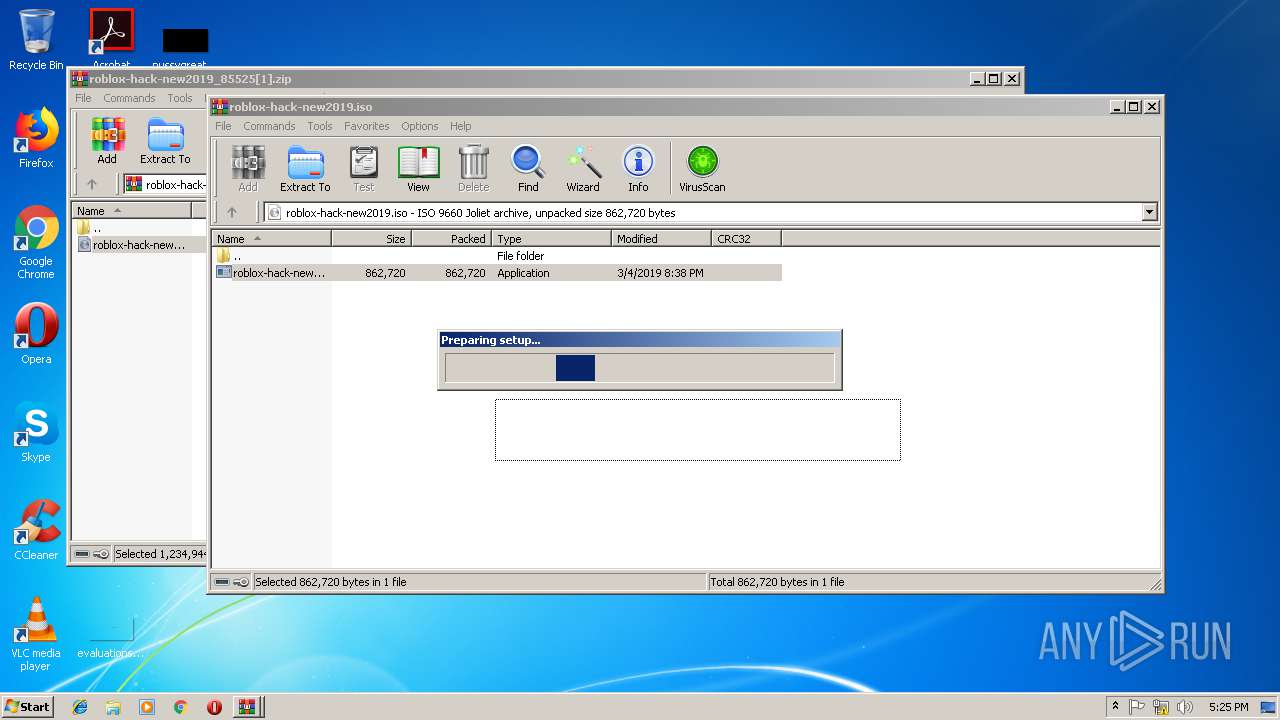Open the Find search tool

coord(528,168)
